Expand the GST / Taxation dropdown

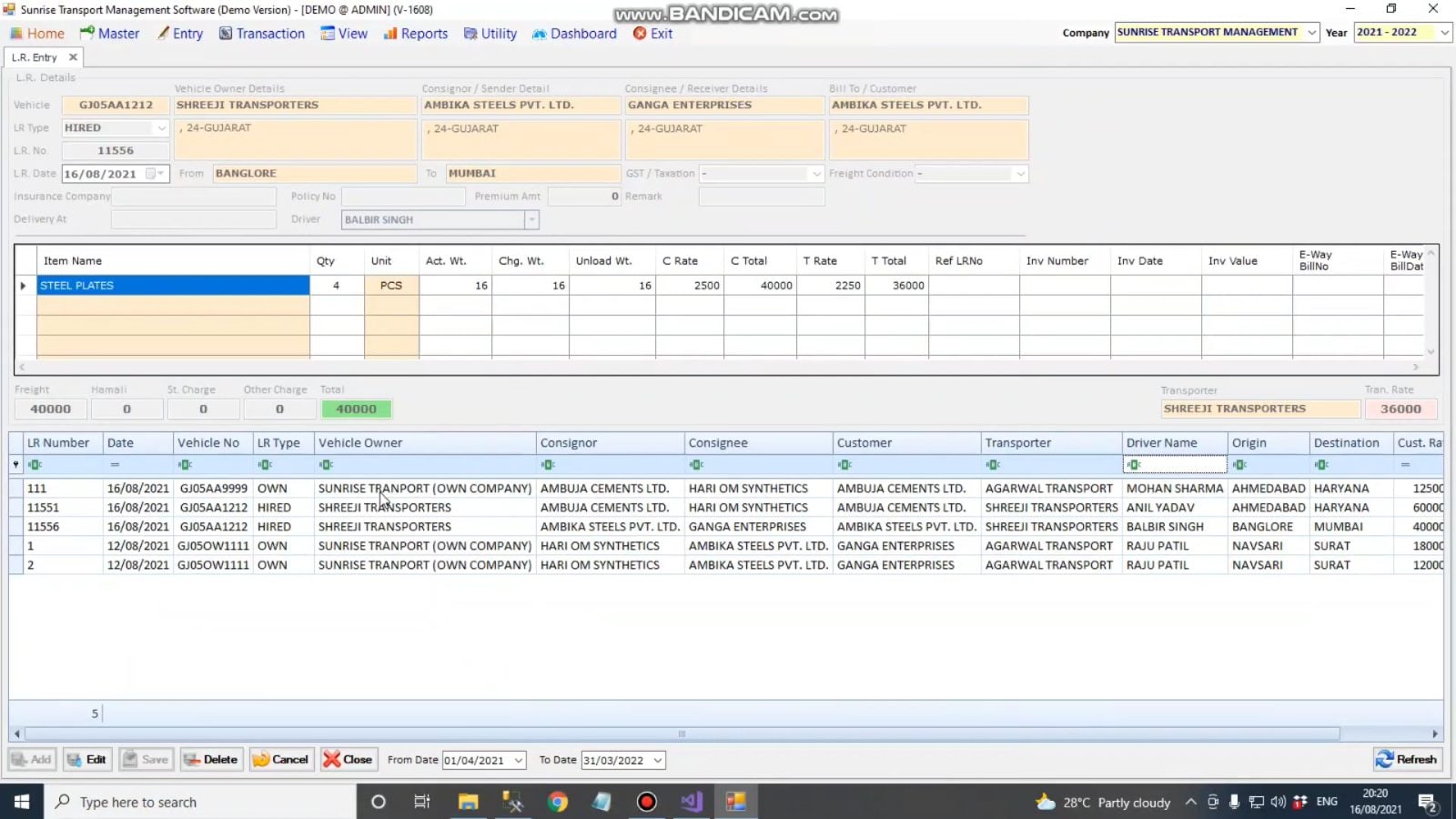816,174
